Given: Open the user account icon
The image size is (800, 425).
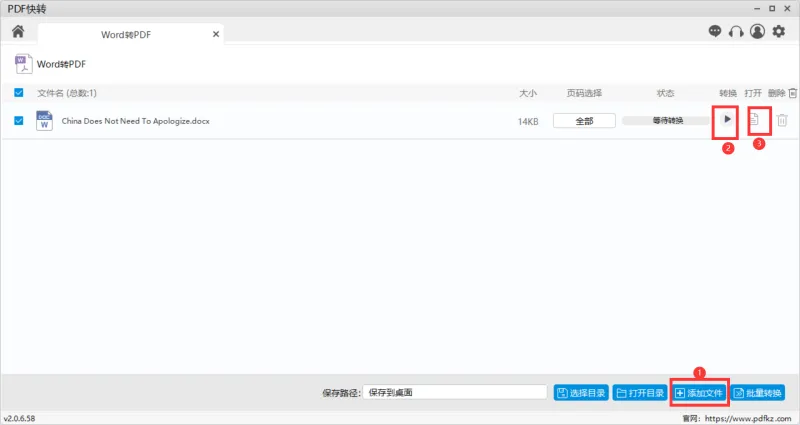Looking at the screenshot, I should (x=757, y=32).
